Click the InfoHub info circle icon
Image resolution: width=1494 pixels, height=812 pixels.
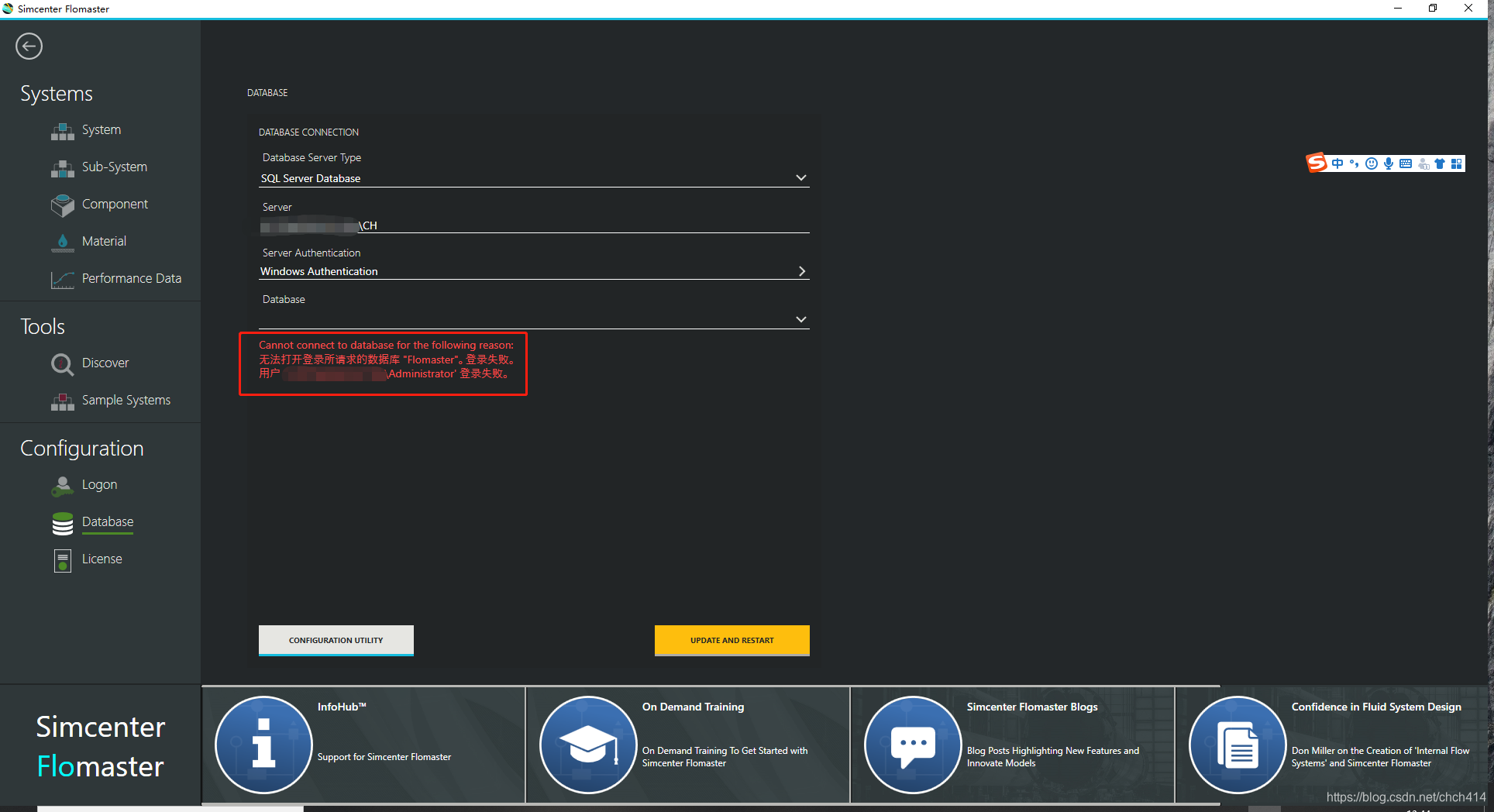pos(263,745)
